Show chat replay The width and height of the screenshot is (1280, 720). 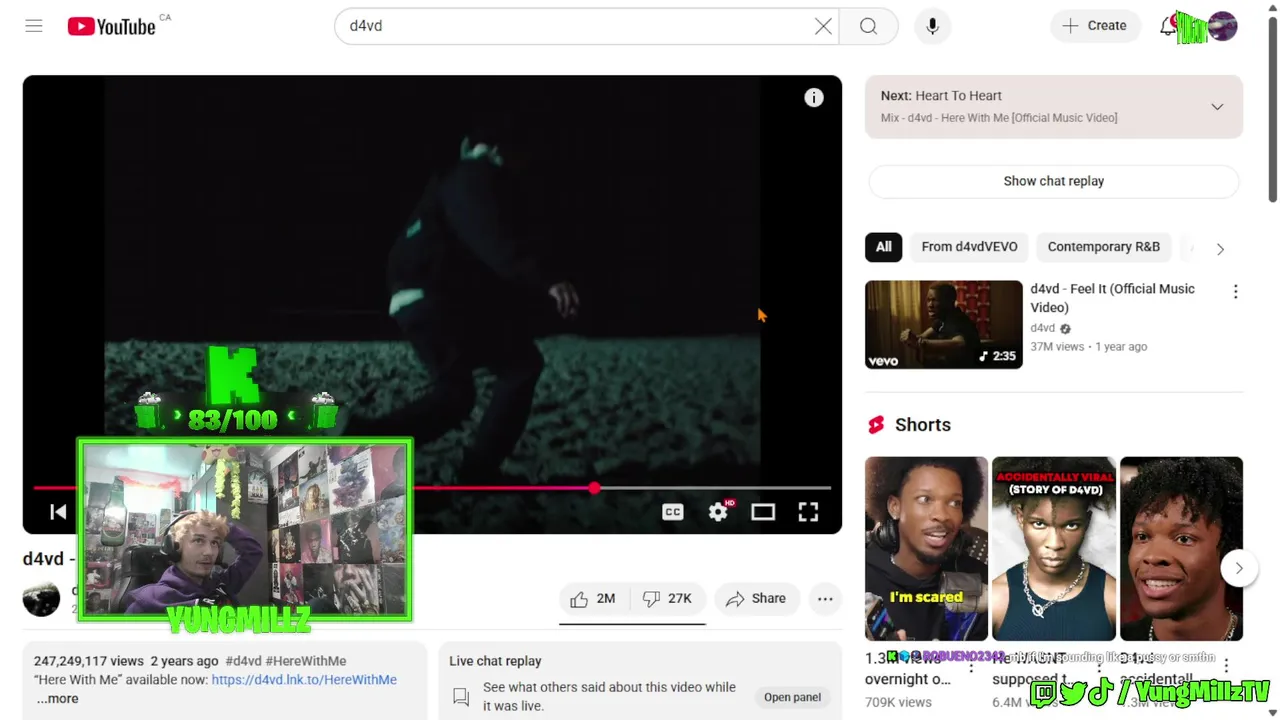1054,181
